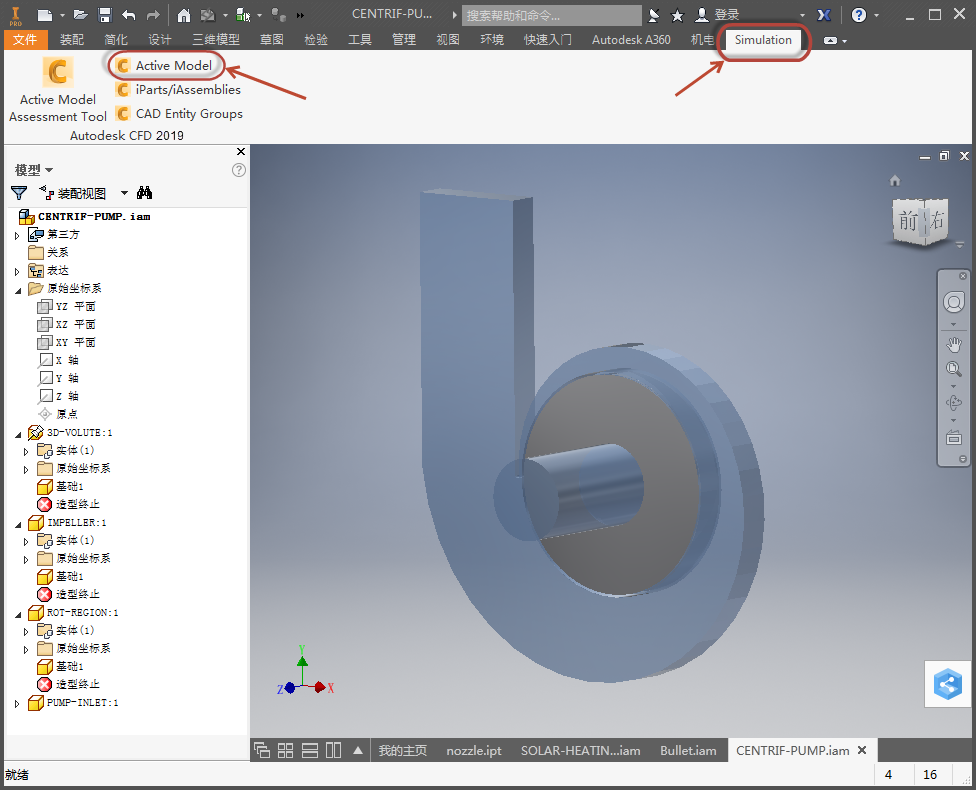
Task: Click the 前 face on the ViewCube
Action: [x=908, y=220]
